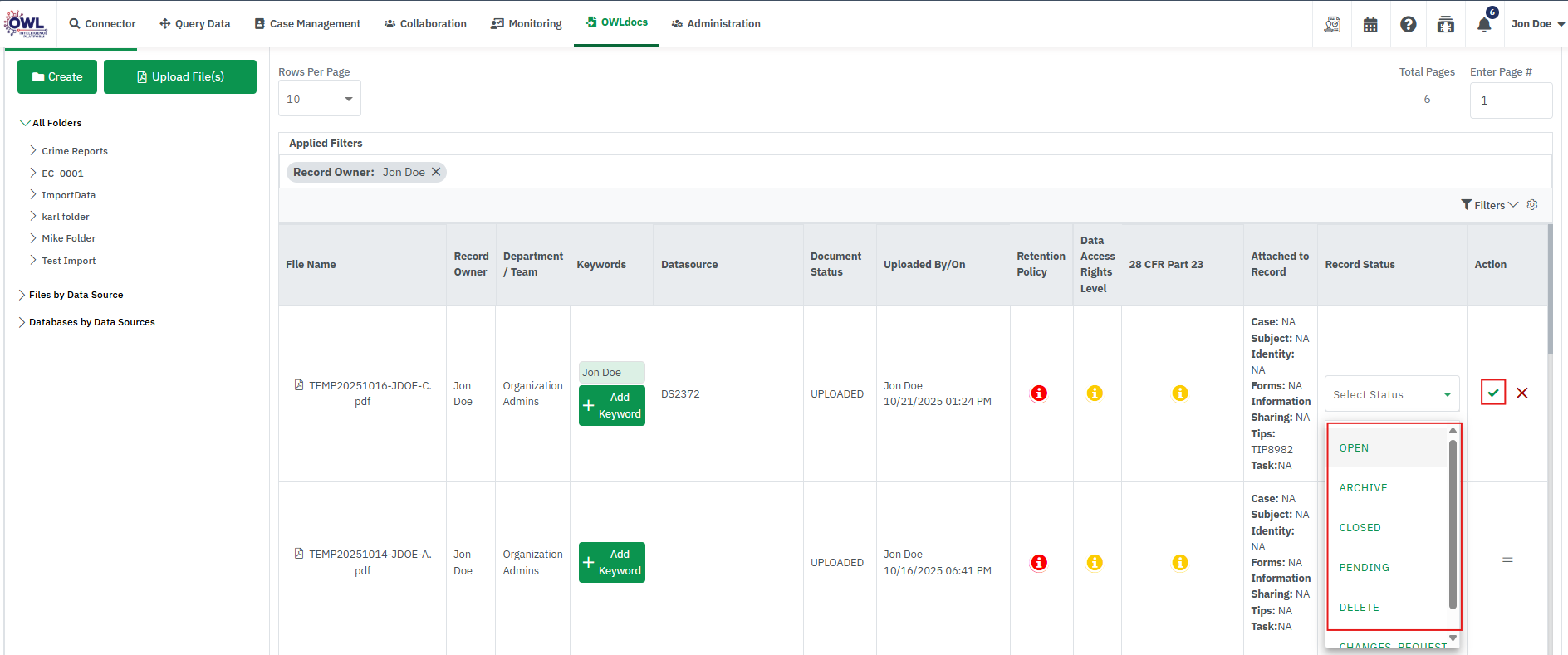Expand the Filters dropdown
The image size is (1568, 655).
pos(1489,205)
